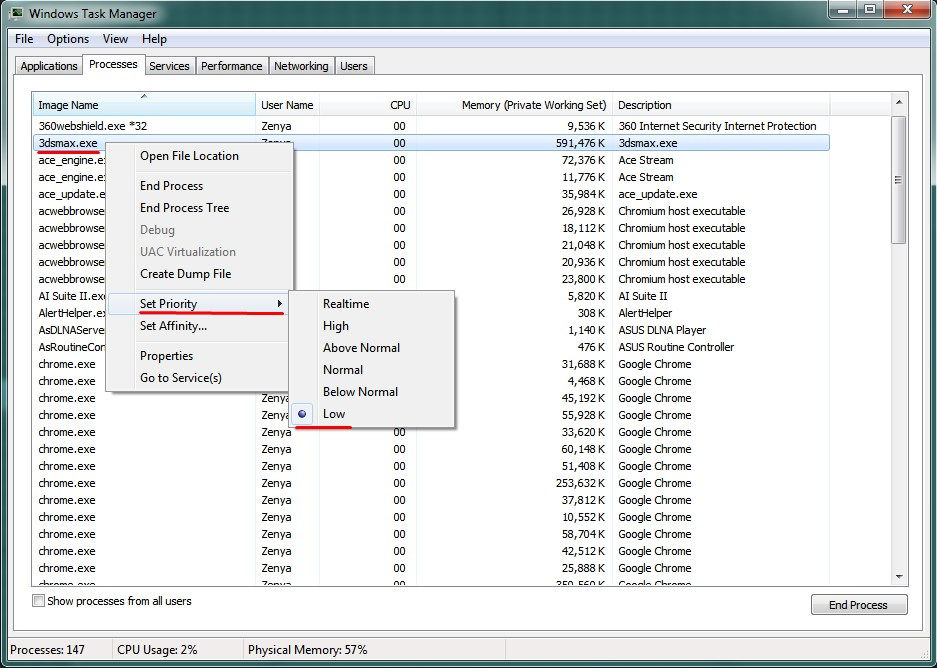Image resolution: width=937 pixels, height=668 pixels.
Task: Select the AlertHelper description row
Action: click(x=645, y=313)
